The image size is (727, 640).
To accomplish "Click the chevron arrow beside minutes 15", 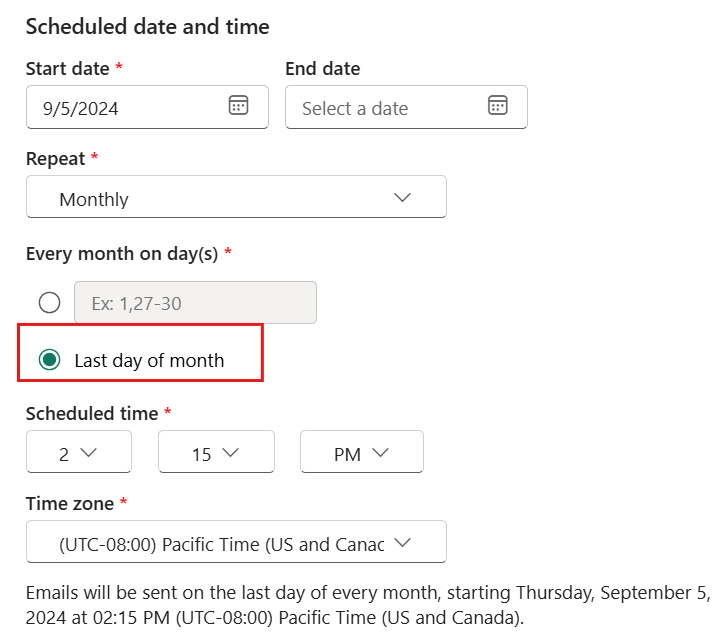I will (x=230, y=452).
